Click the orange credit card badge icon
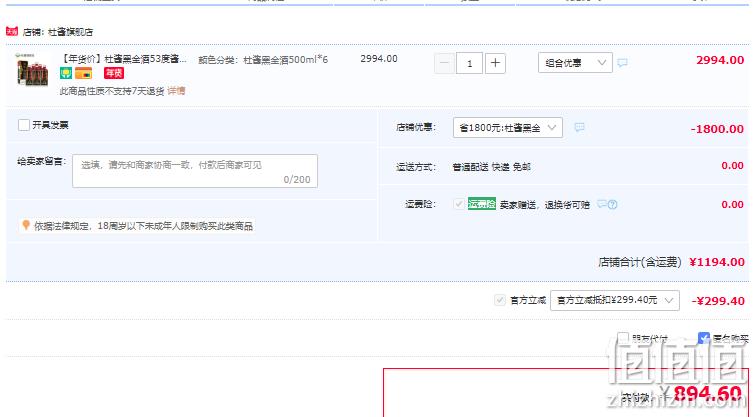756x417 pixels. (83, 73)
